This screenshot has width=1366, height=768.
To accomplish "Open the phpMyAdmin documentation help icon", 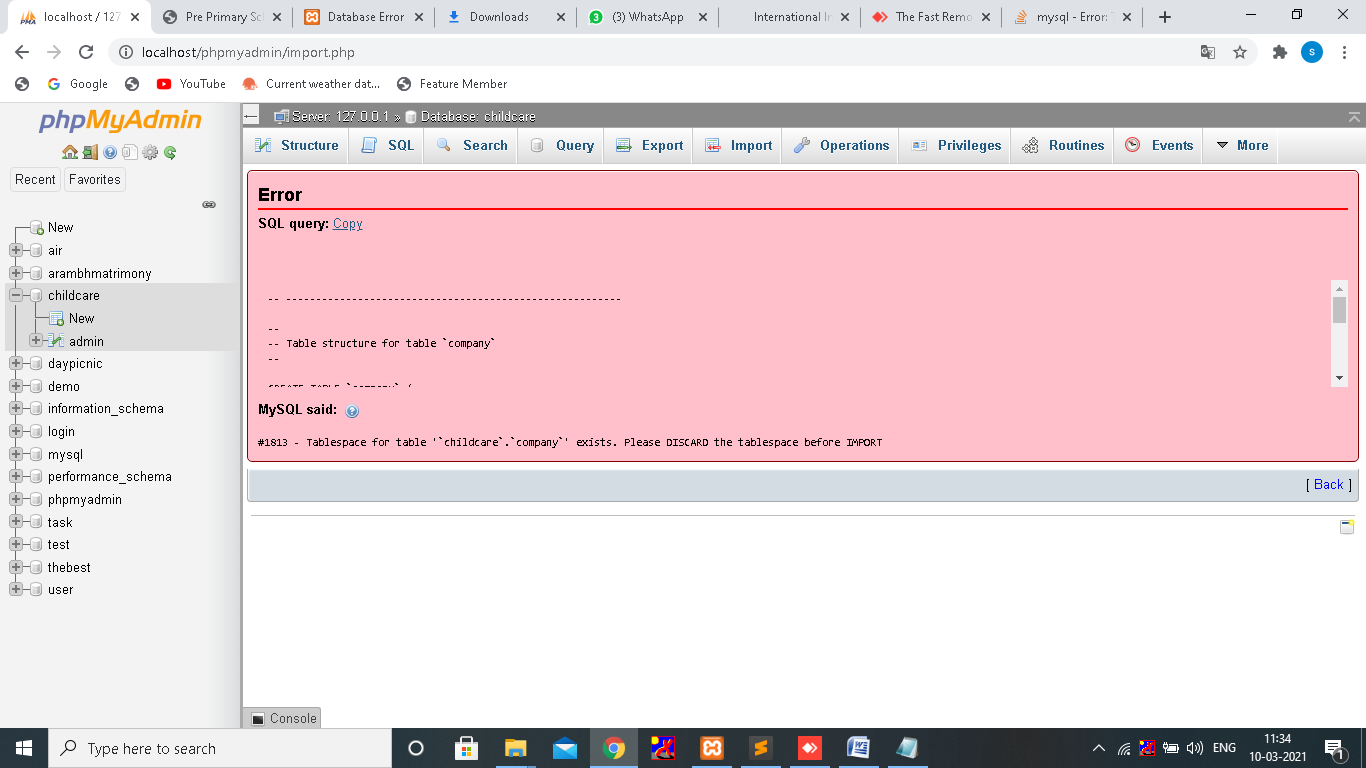I will [110, 153].
